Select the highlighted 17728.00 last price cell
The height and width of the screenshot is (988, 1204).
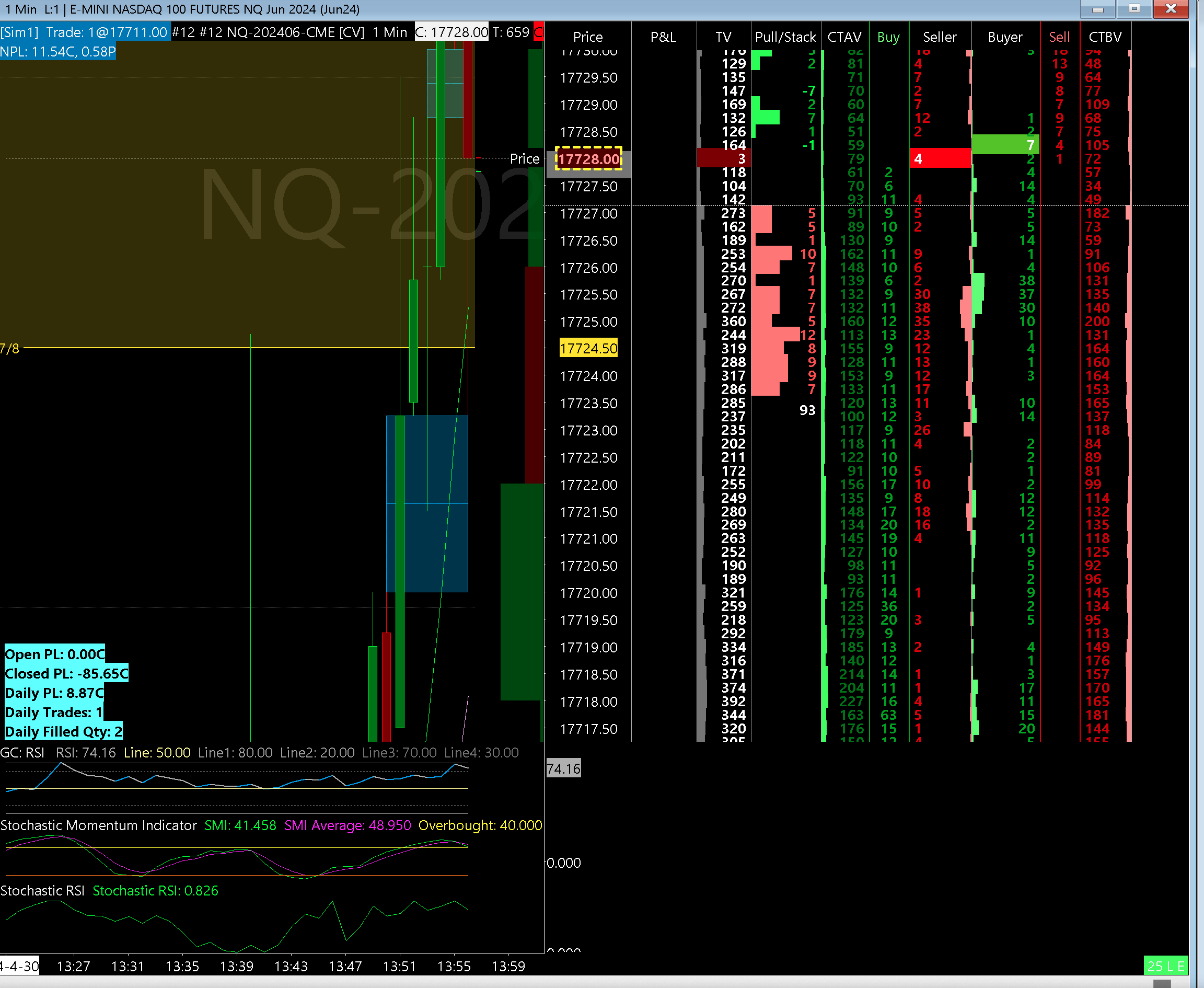[588, 159]
